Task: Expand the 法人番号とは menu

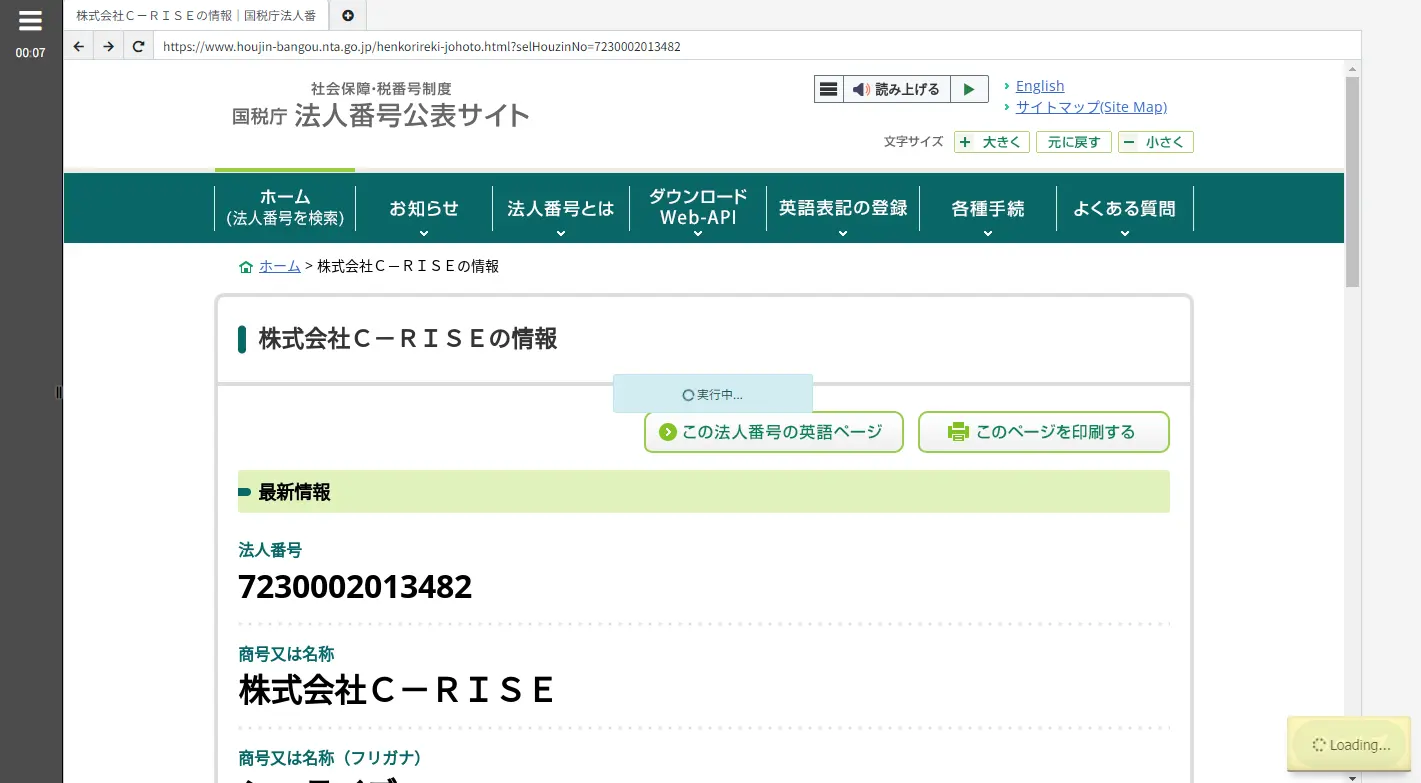Action: point(560,209)
